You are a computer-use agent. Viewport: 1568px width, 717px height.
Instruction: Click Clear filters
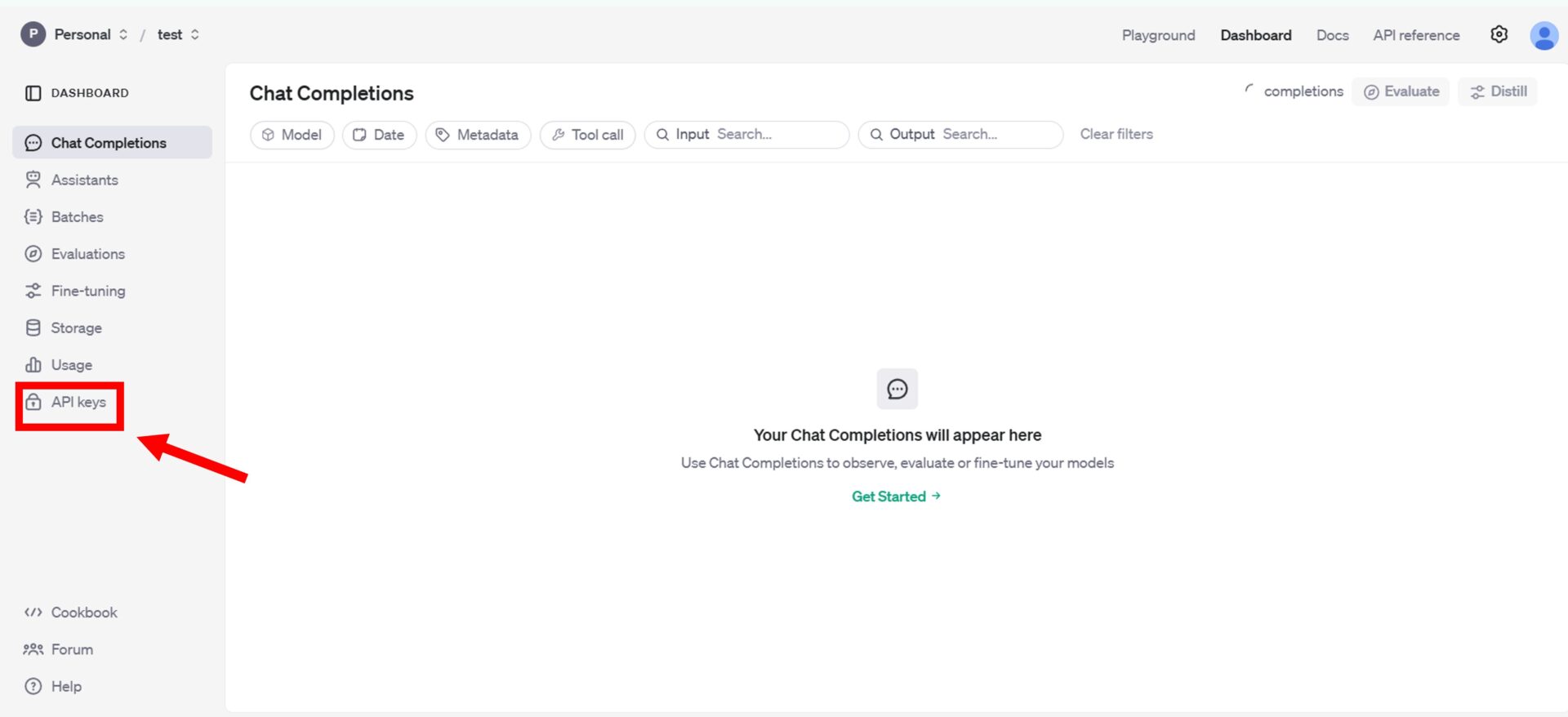tap(1116, 134)
